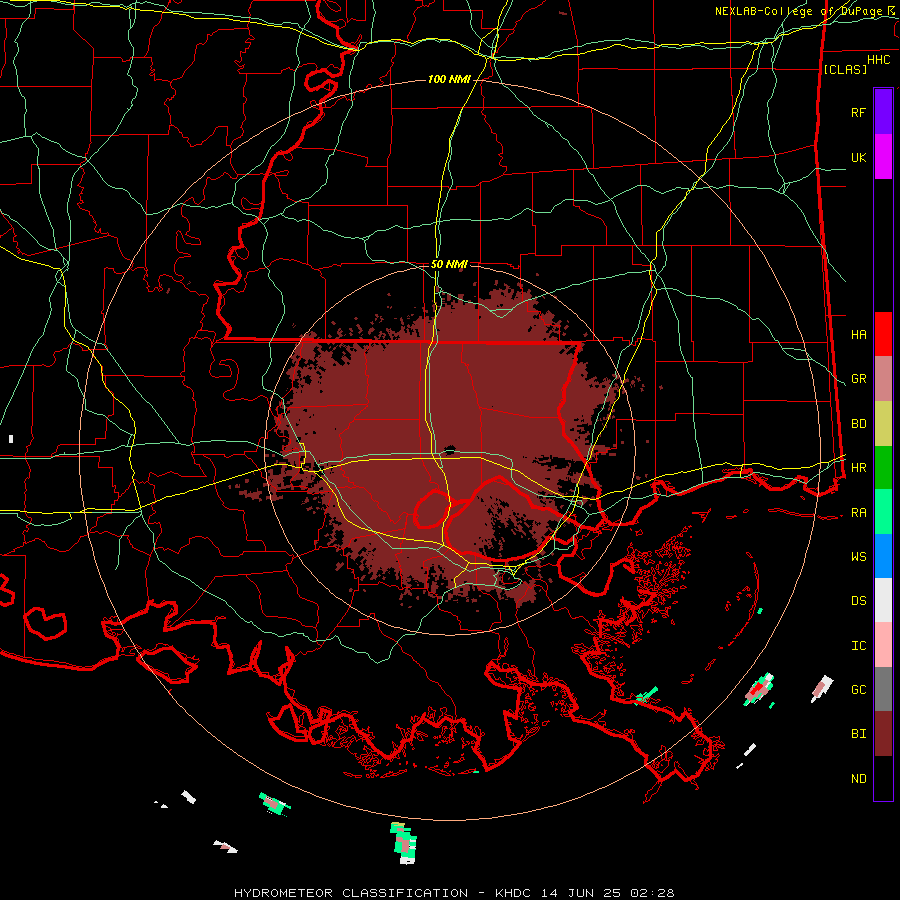
Task: Click the IC pink legend swatch
Action: click(x=883, y=645)
